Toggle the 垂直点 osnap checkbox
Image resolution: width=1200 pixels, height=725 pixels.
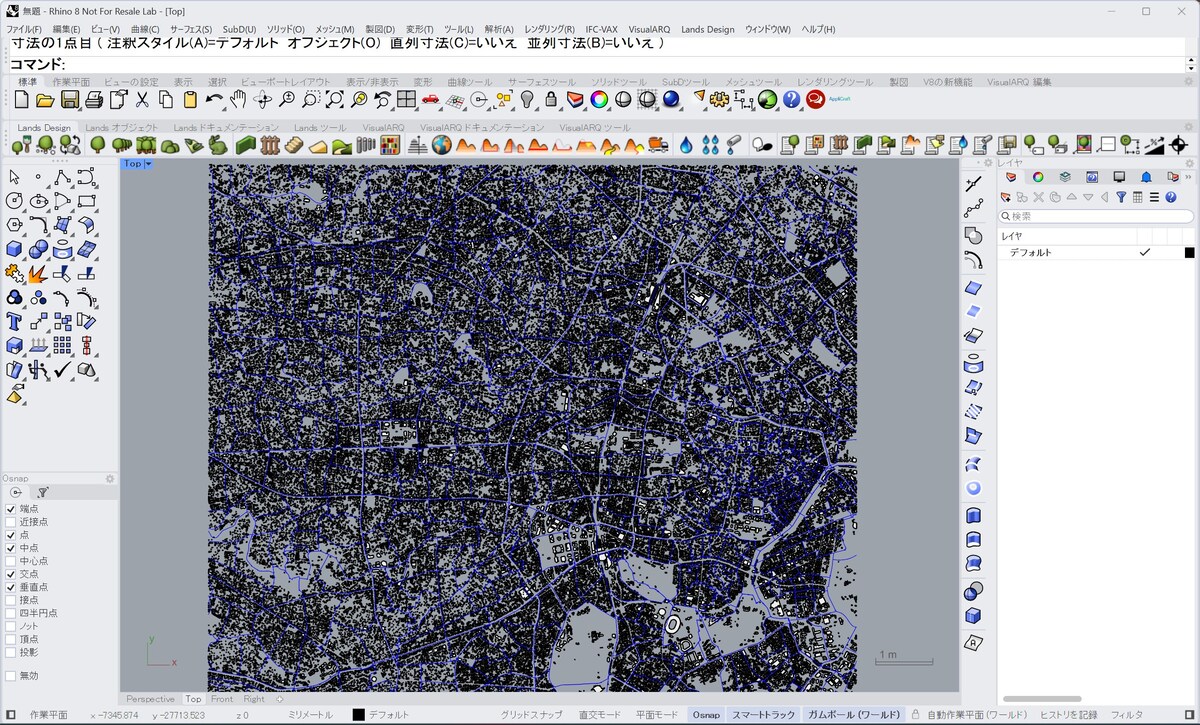(x=11, y=587)
